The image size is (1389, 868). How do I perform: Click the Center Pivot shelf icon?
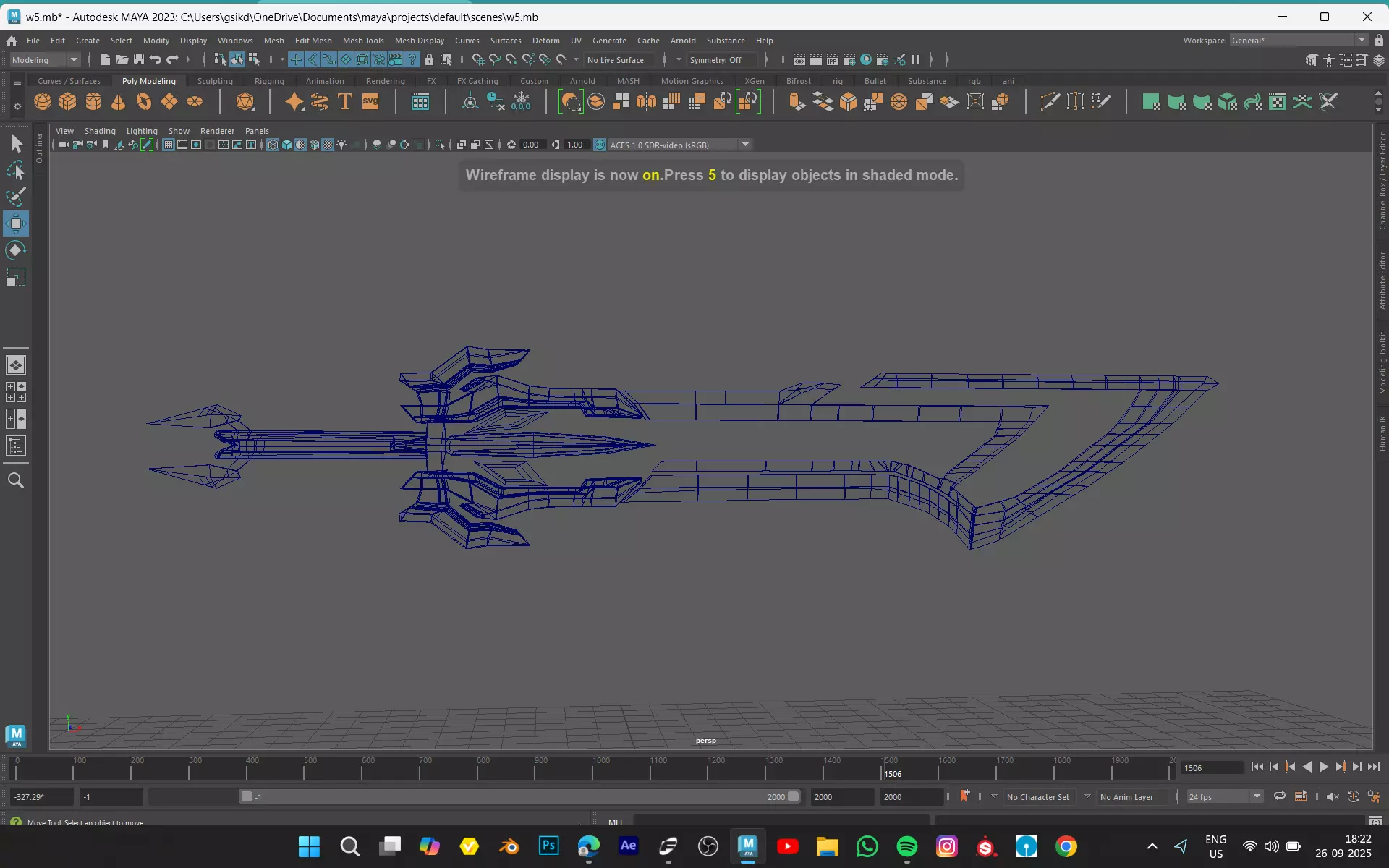[x=470, y=102]
